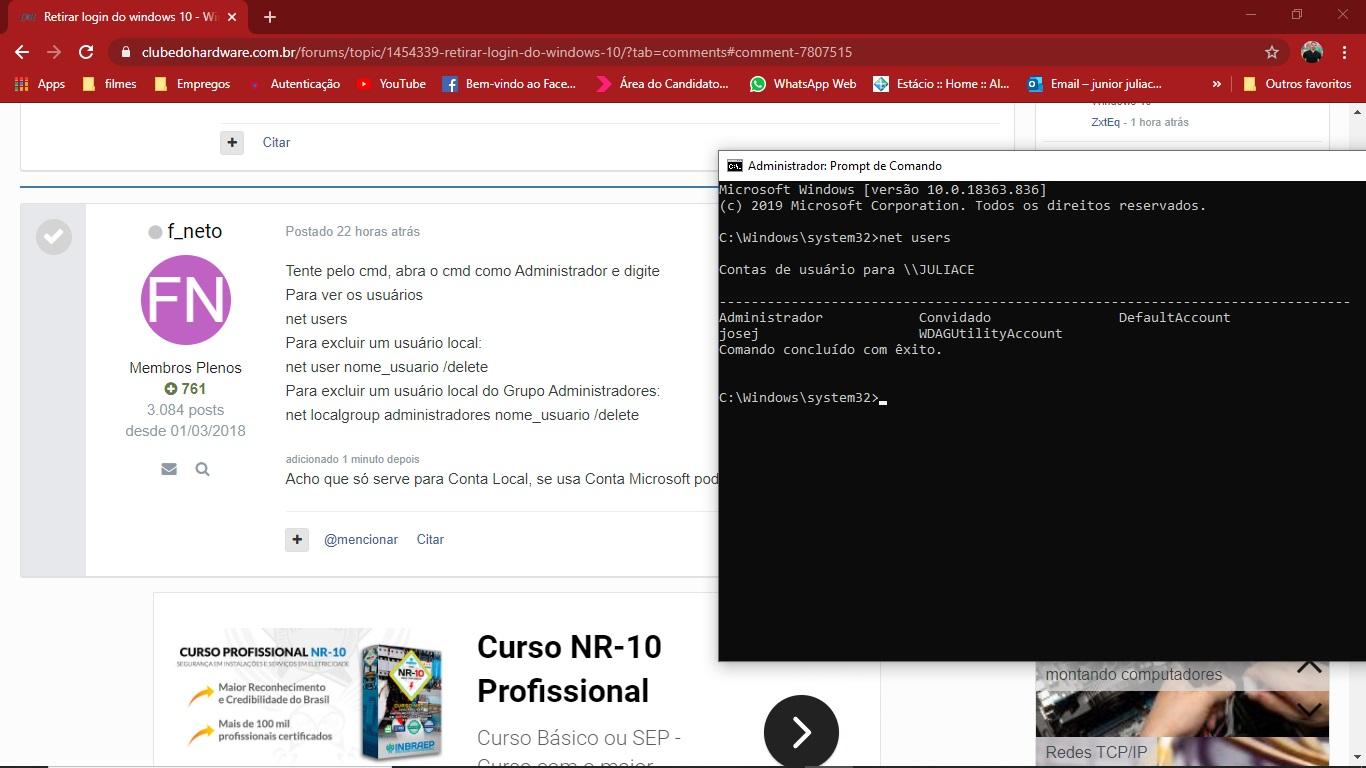
Task: Open the Curso NR-10 Profissional ad title
Action: (569, 669)
